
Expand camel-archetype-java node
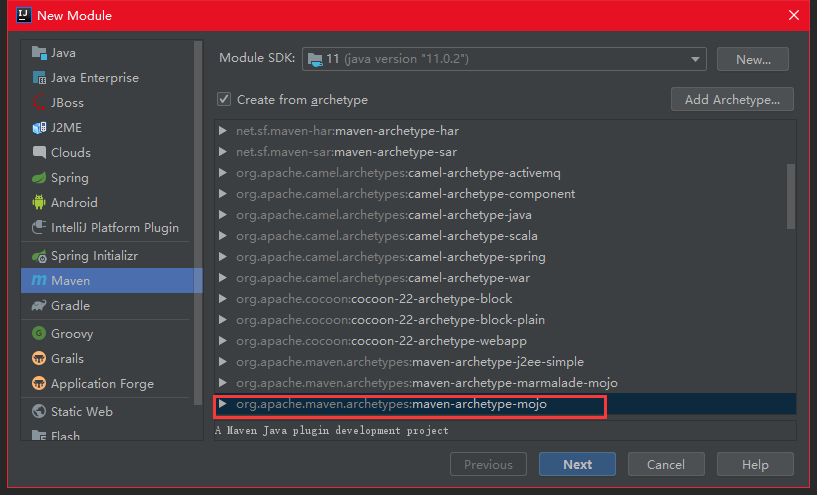[223, 215]
